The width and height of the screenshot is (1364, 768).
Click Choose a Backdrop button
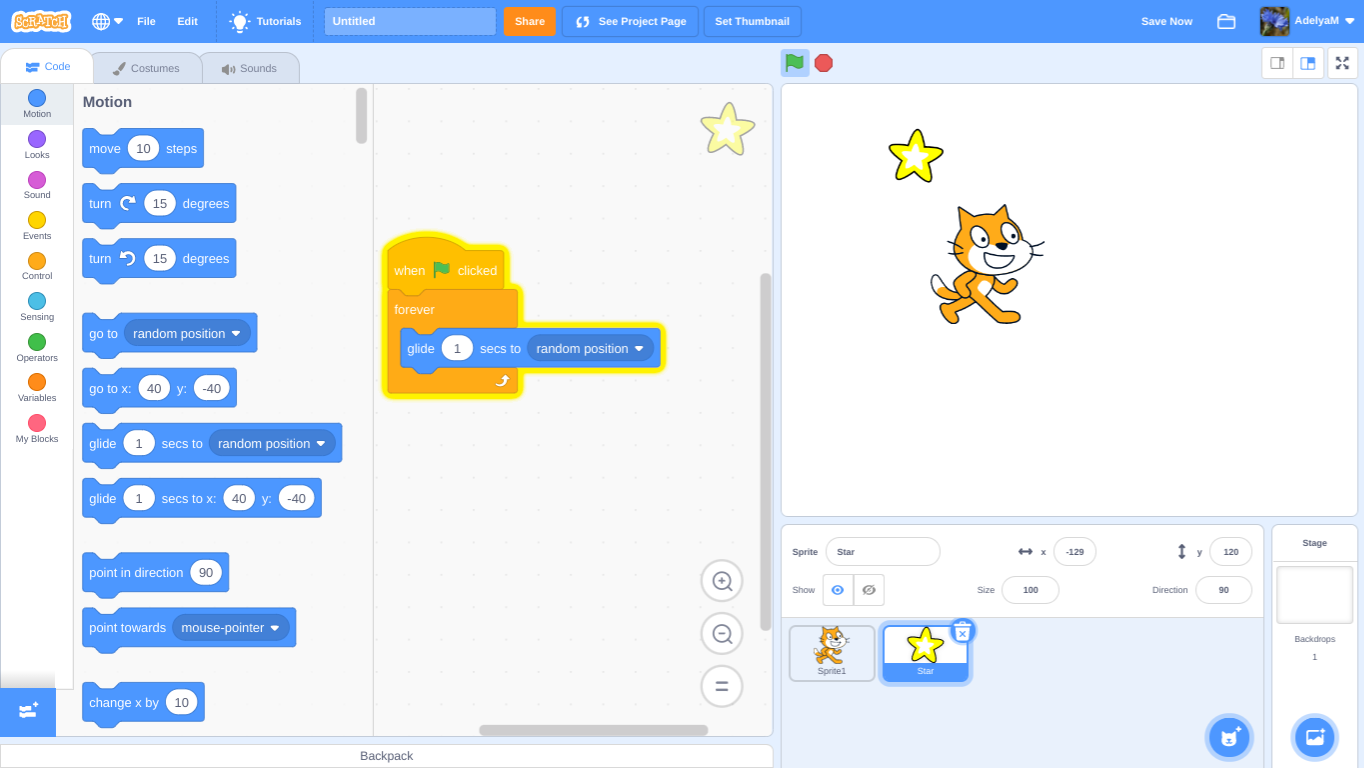(x=1315, y=738)
